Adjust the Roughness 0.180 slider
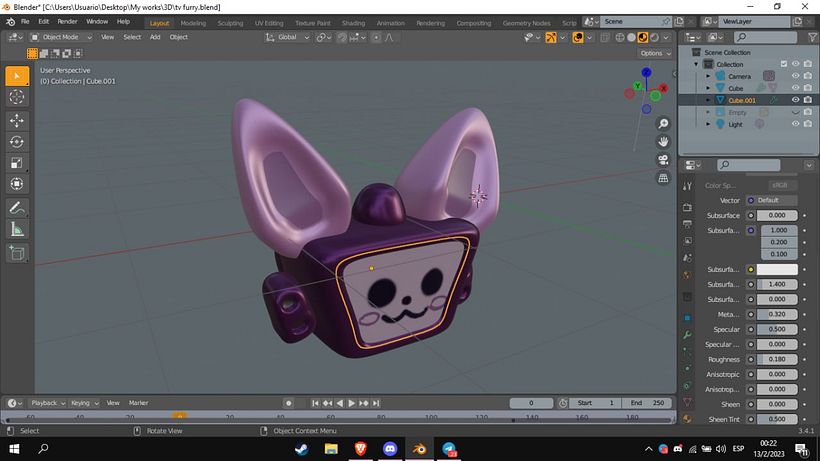 pos(777,360)
